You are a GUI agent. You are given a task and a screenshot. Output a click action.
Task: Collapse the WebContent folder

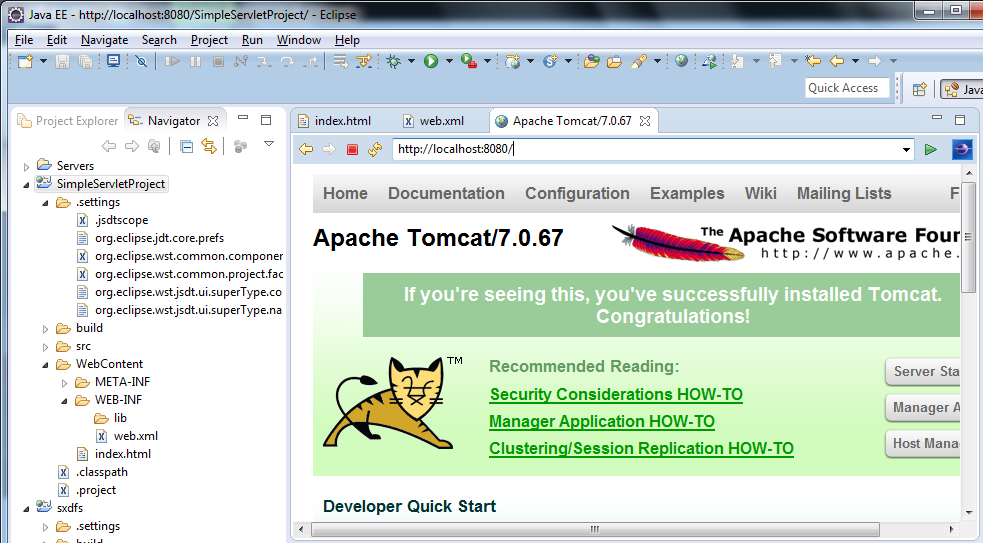[x=45, y=365]
